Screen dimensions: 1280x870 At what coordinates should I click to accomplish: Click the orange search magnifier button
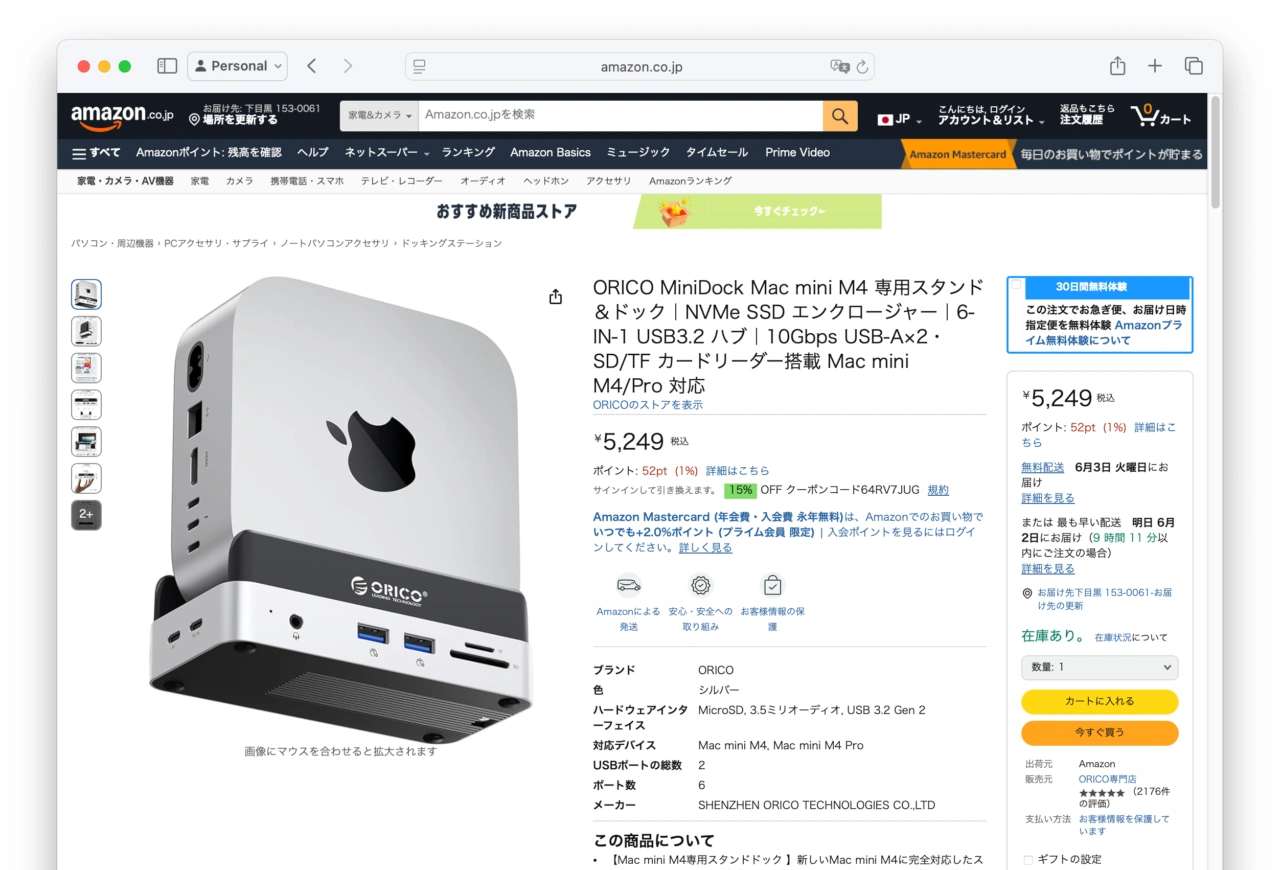840,115
